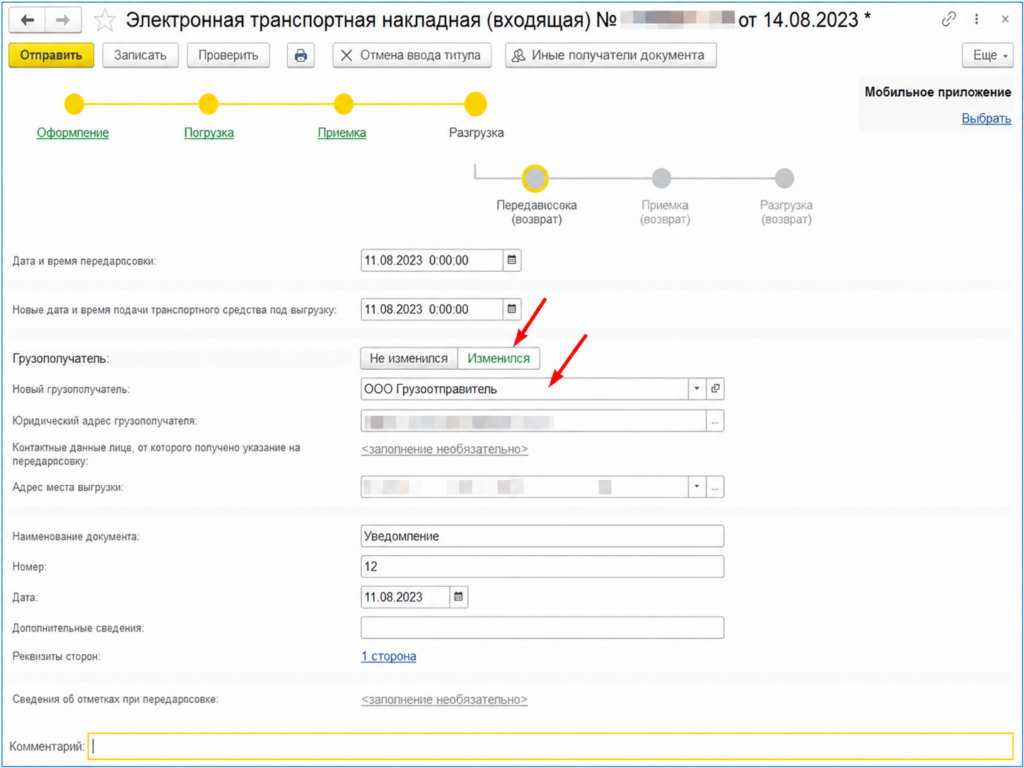Open legal address editor via ellipsis button

[x=716, y=421]
